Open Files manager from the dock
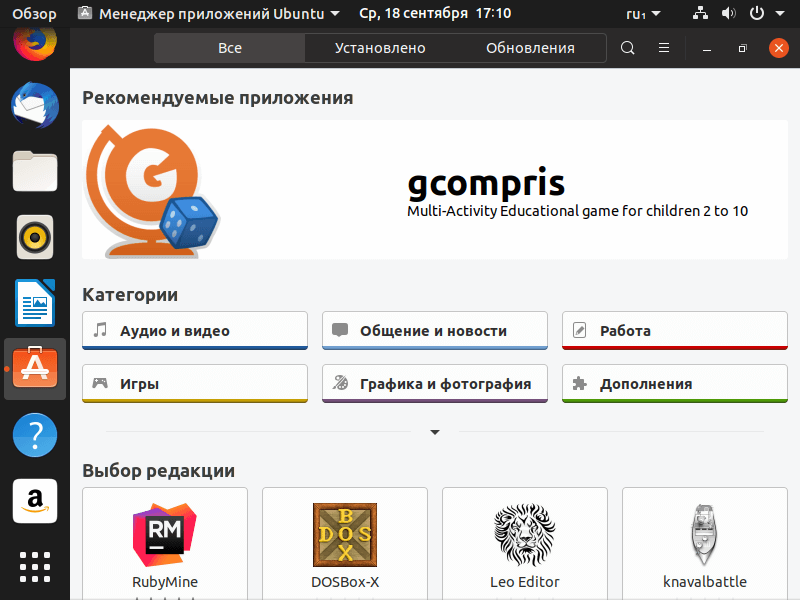800x600 pixels. point(35,171)
